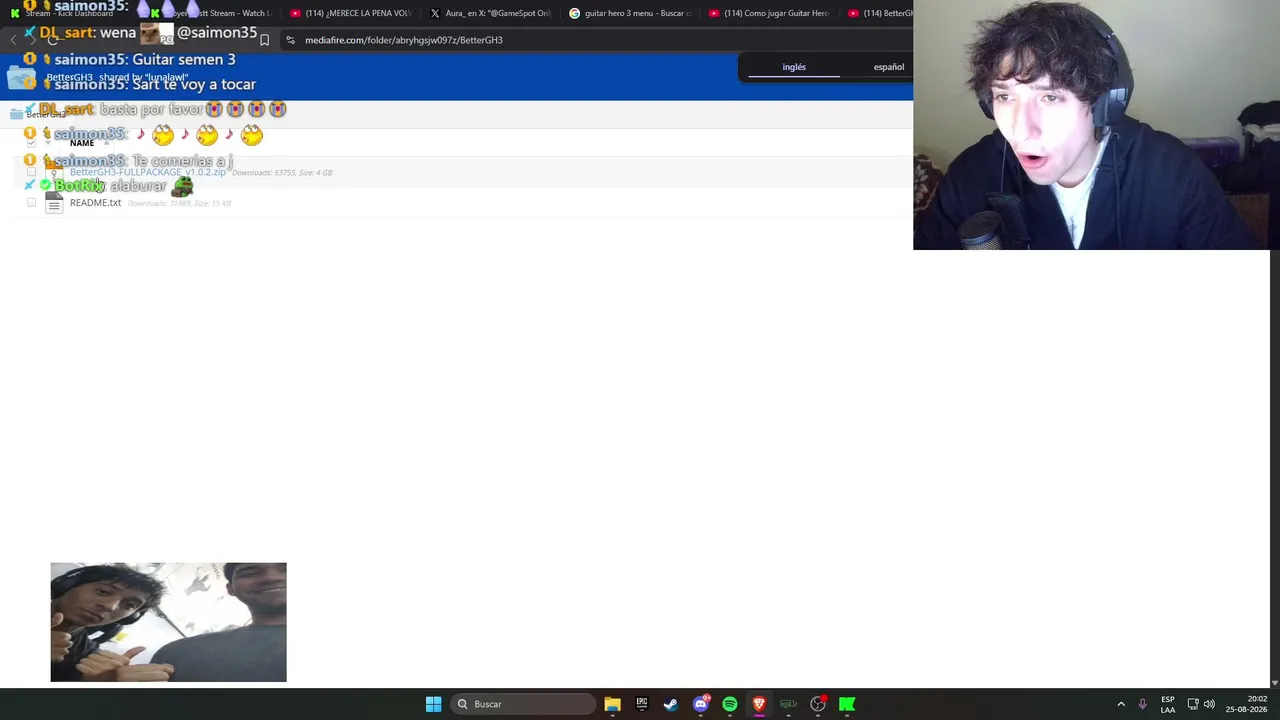The image size is (1280, 720).
Task: Click the streamer webcam overlay
Action: (1096, 125)
